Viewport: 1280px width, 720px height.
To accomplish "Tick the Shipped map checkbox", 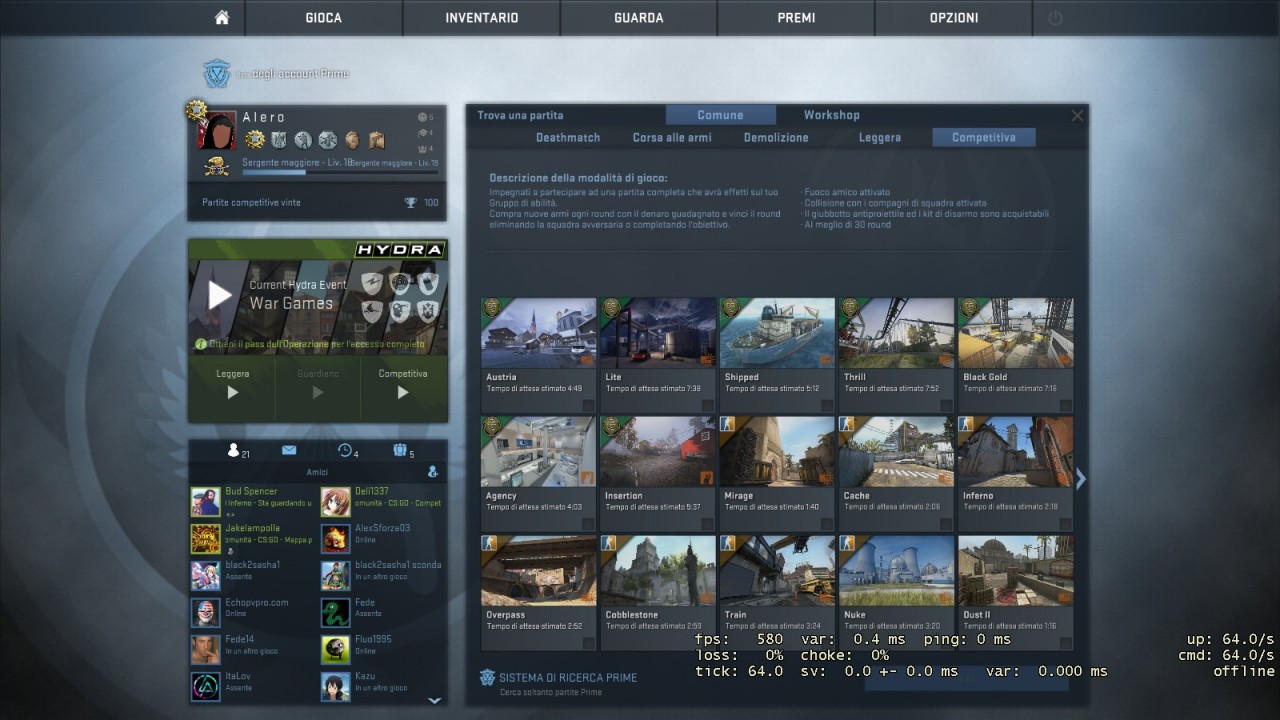I will (x=827, y=405).
